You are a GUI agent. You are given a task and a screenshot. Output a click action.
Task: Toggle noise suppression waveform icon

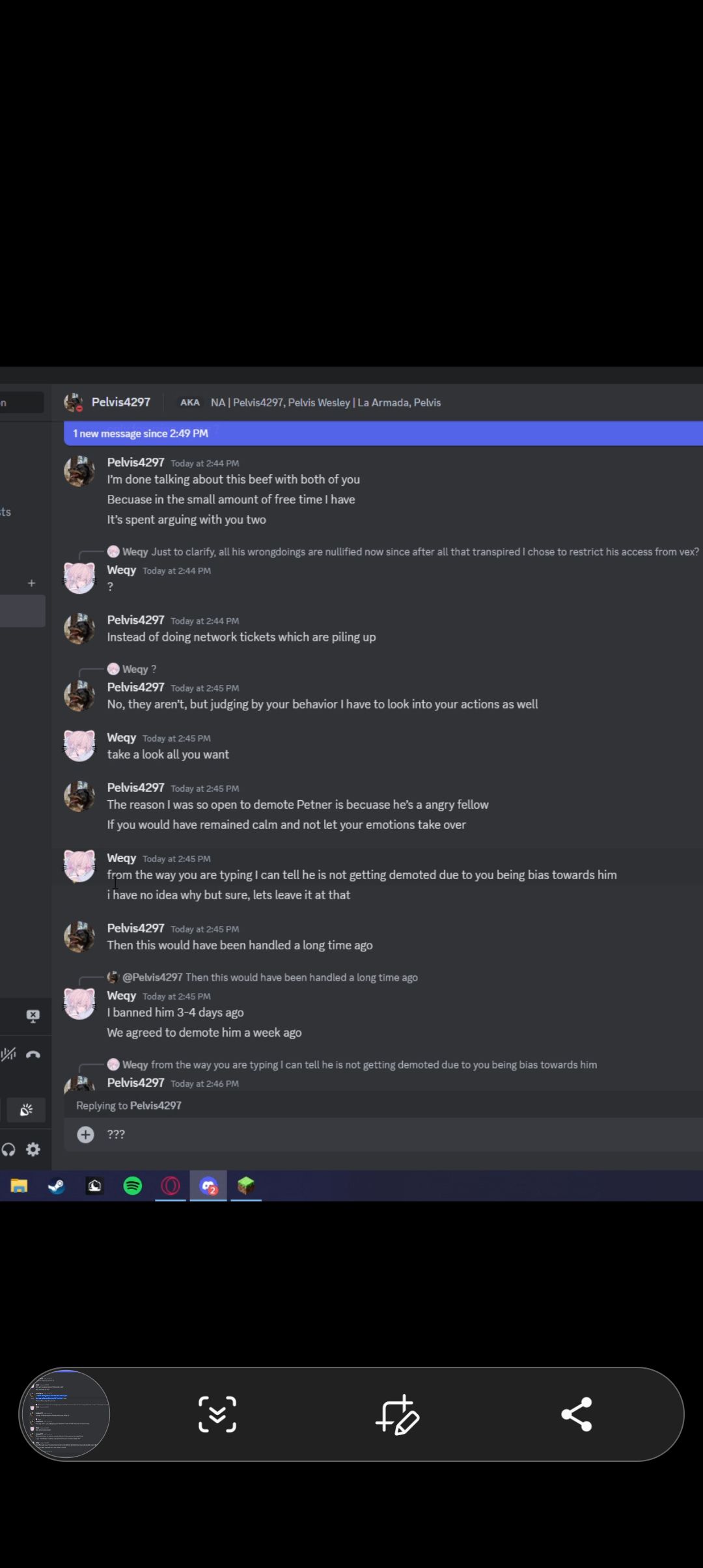pyautogui.click(x=8, y=1054)
